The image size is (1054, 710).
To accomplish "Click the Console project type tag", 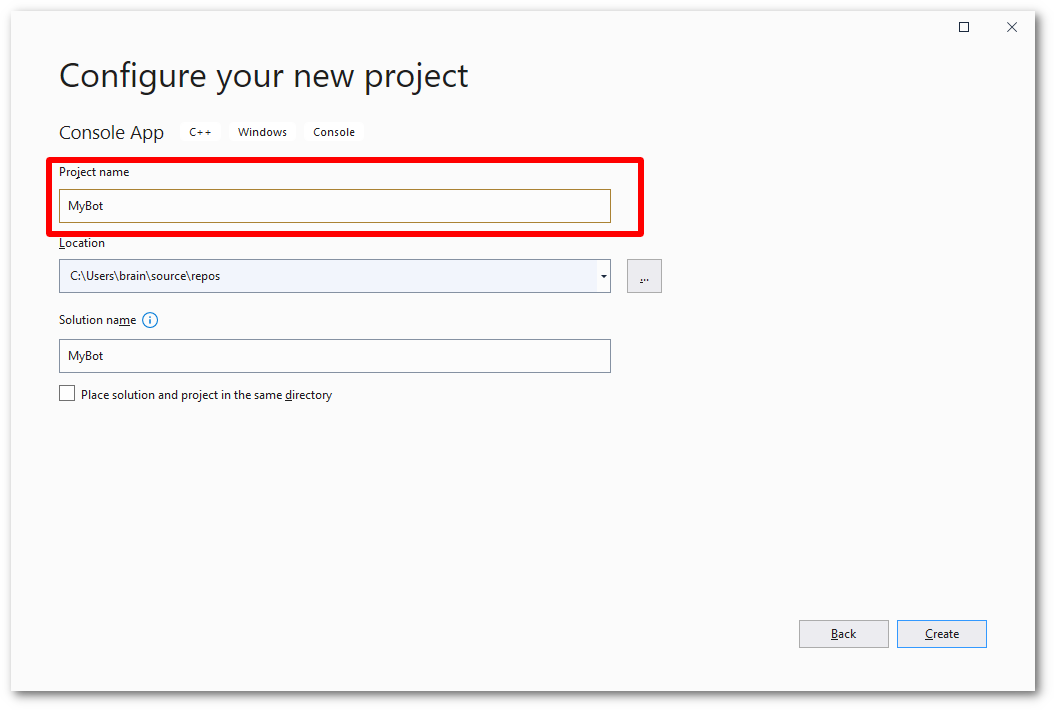I will coord(334,132).
